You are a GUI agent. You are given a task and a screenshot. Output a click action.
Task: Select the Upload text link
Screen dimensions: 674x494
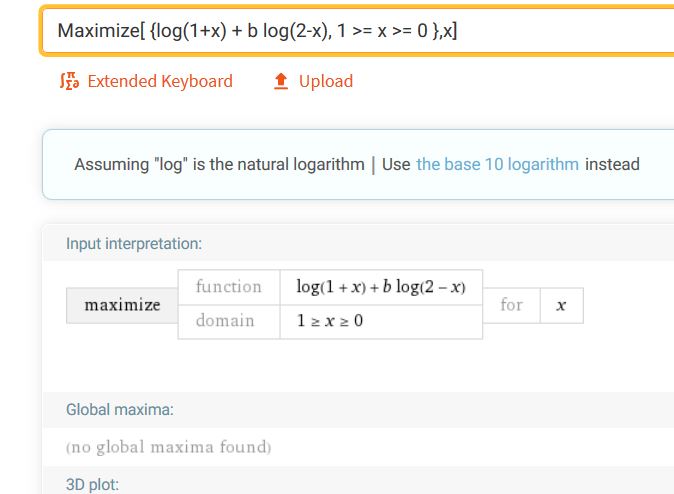[x=326, y=81]
